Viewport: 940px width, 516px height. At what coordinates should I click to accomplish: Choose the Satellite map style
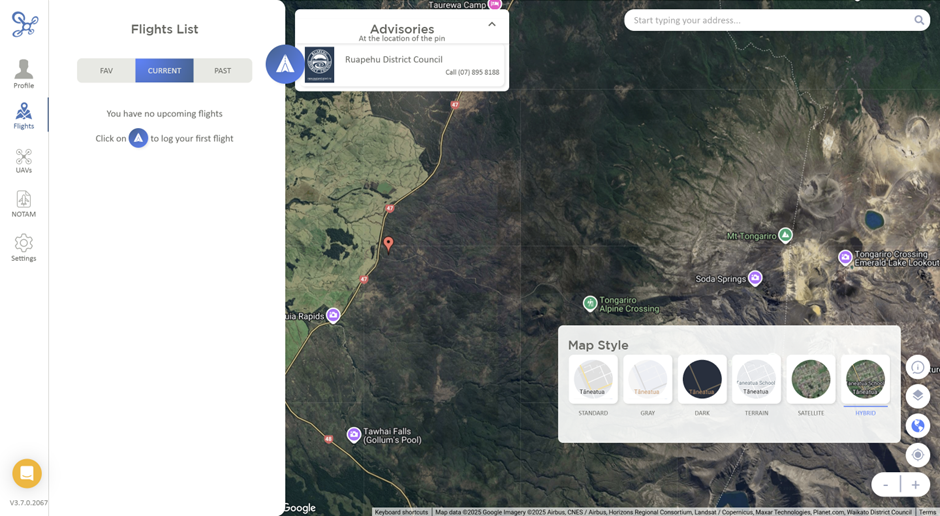tap(811, 380)
